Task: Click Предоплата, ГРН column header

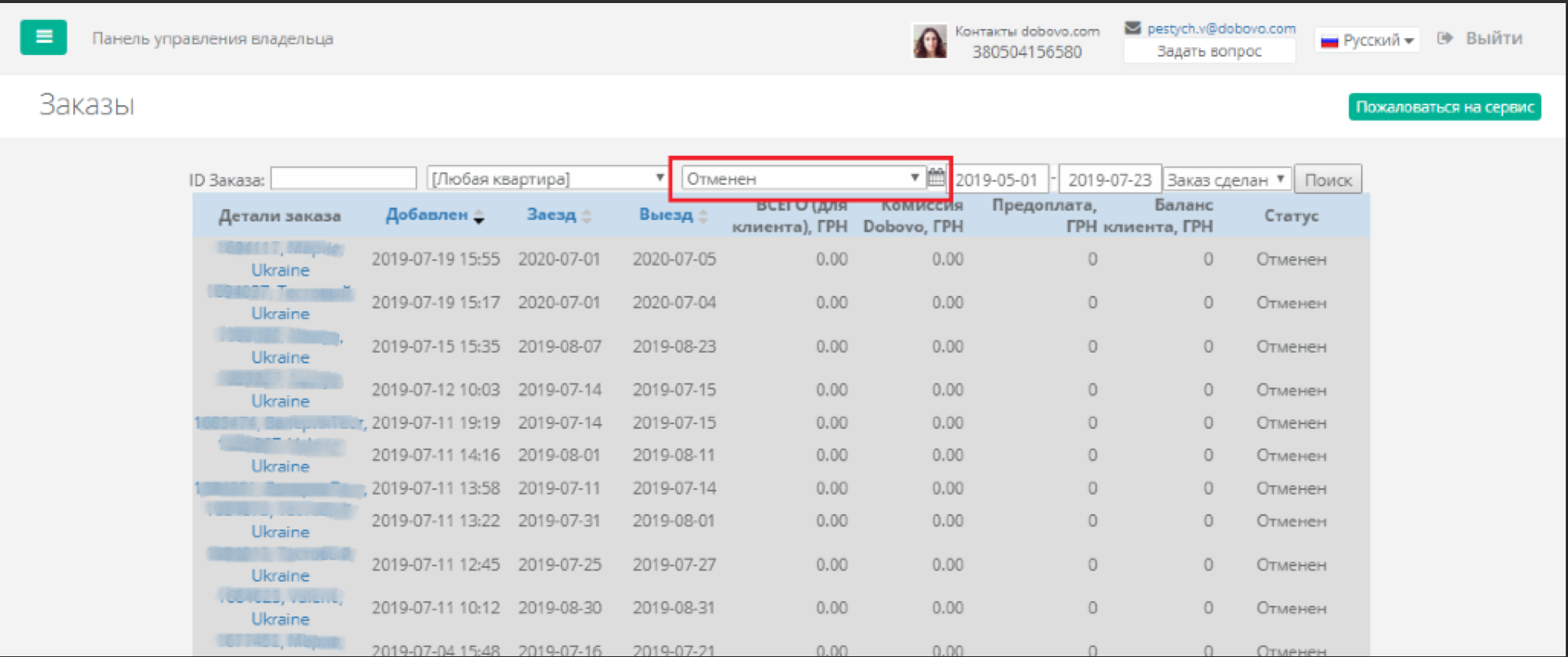Action: 1044,215
